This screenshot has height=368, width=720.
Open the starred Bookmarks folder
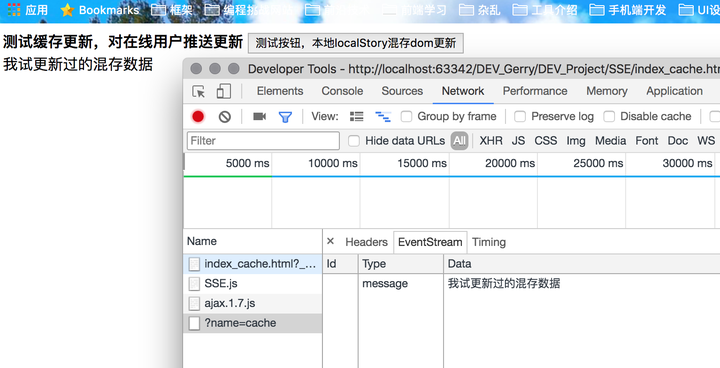(100, 10)
